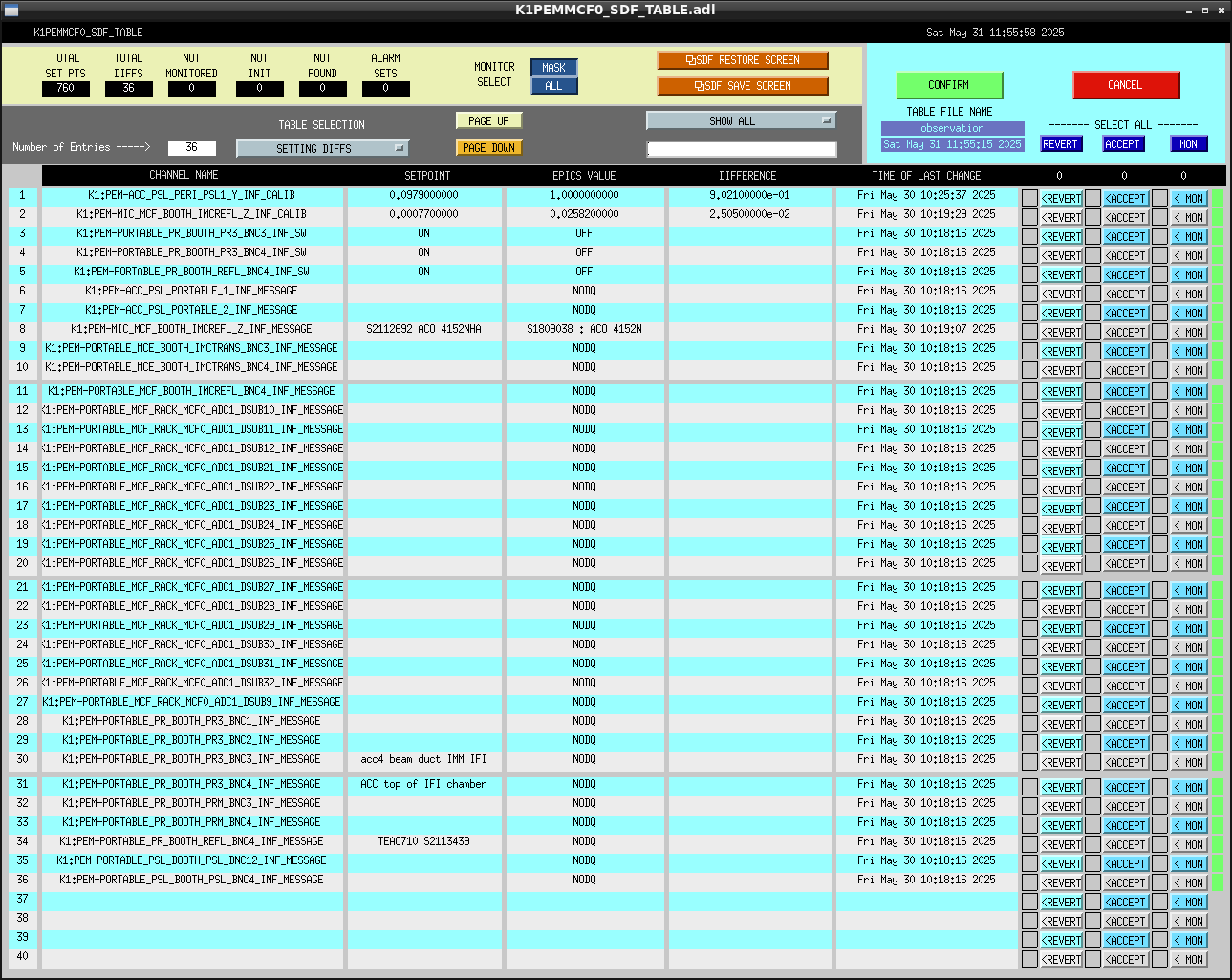Revert row 4 PR3_BNC4_INF_SW setting
This screenshot has width=1232, height=980.
[x=1061, y=256]
